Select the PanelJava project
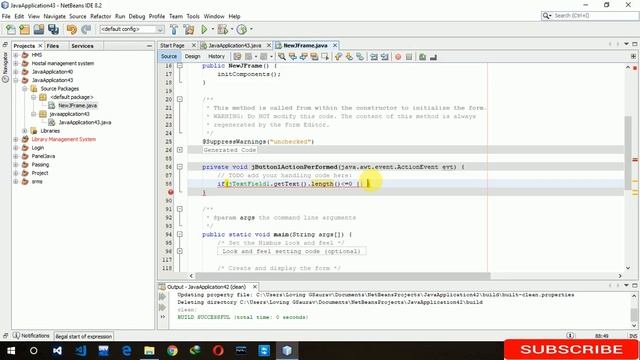640x360 pixels. (43, 156)
